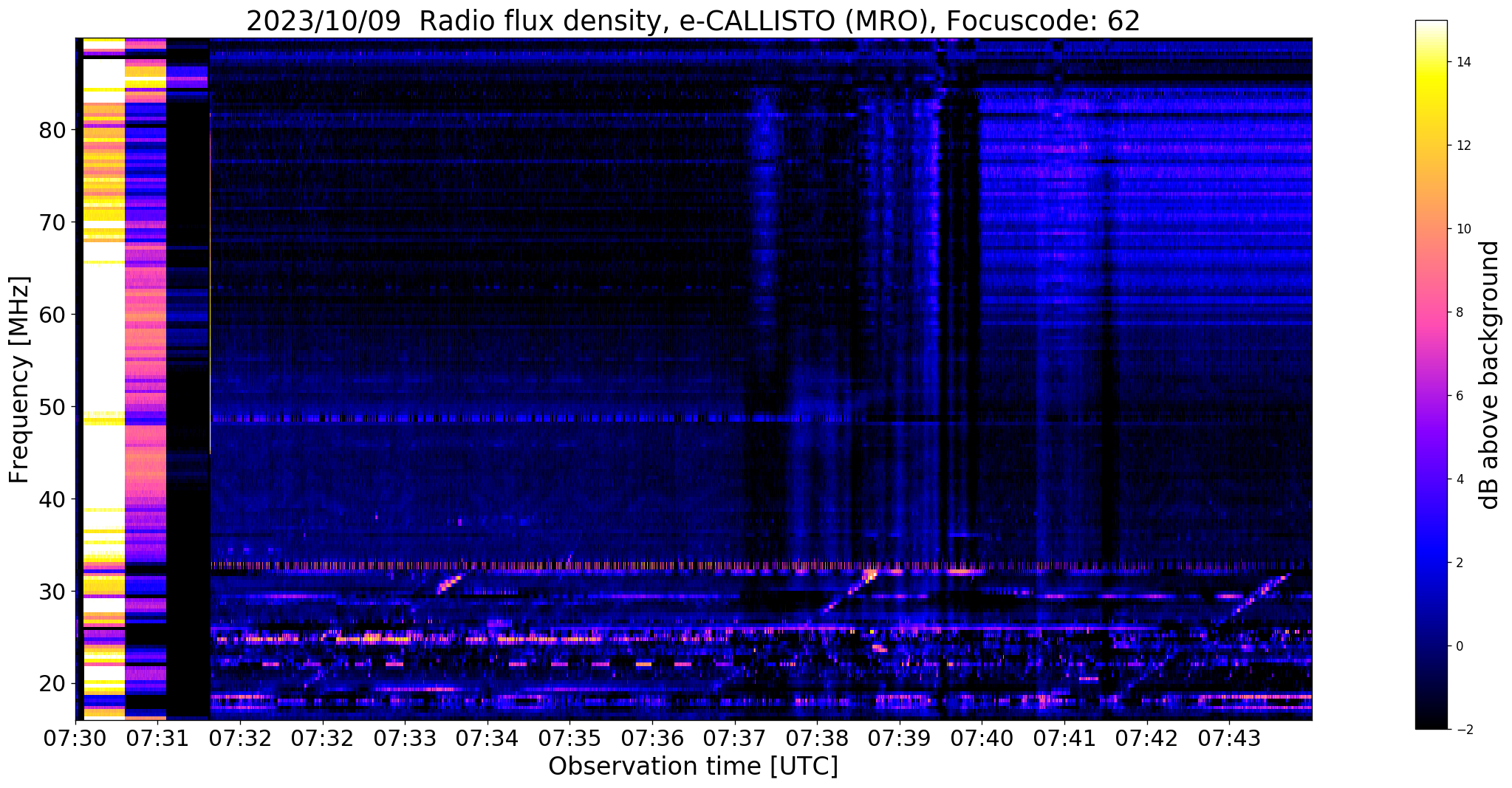Click the time tick label 07:38
The image size is (1512, 788).
pyautogui.click(x=817, y=738)
